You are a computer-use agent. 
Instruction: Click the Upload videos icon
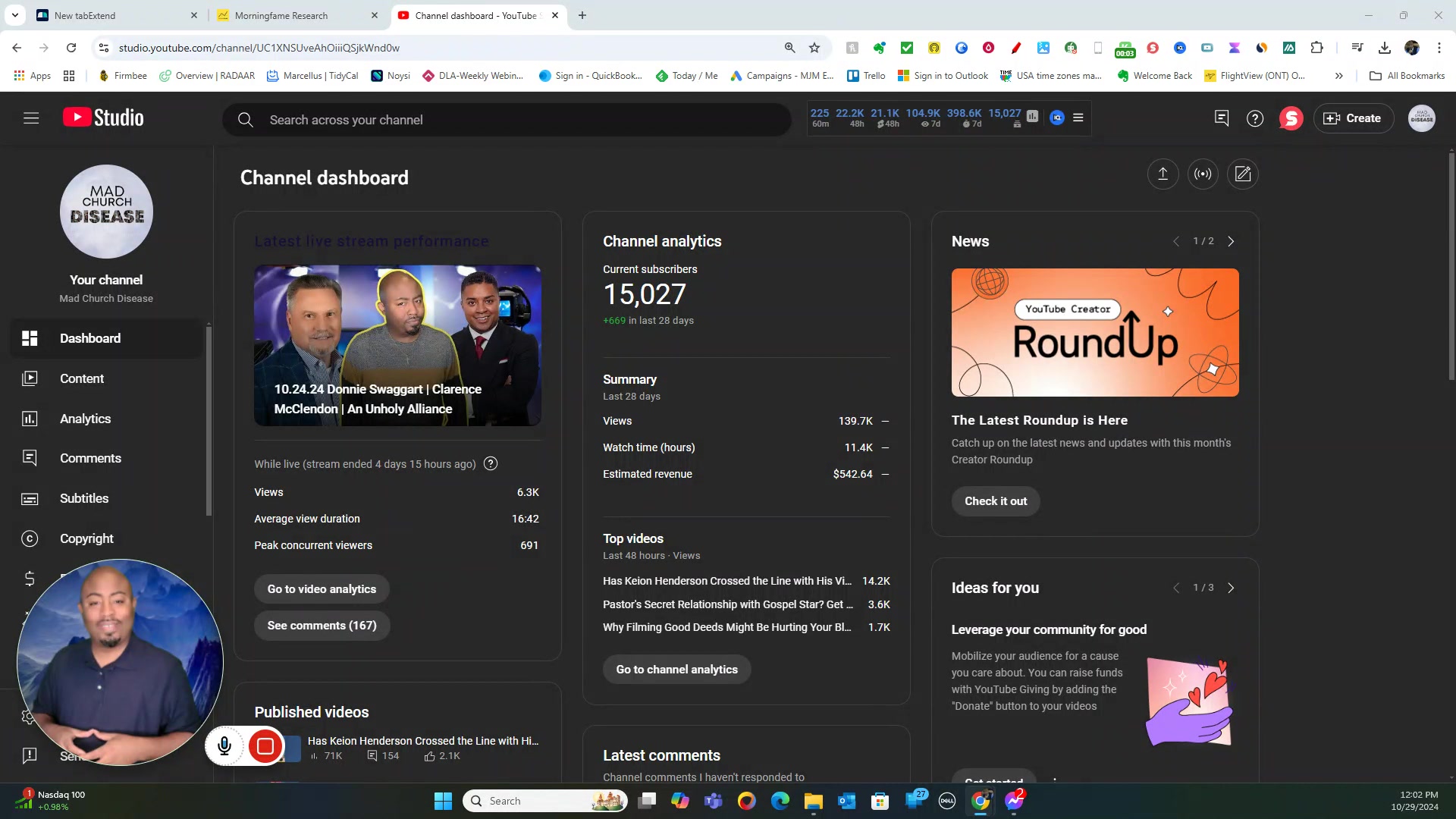tap(1163, 174)
